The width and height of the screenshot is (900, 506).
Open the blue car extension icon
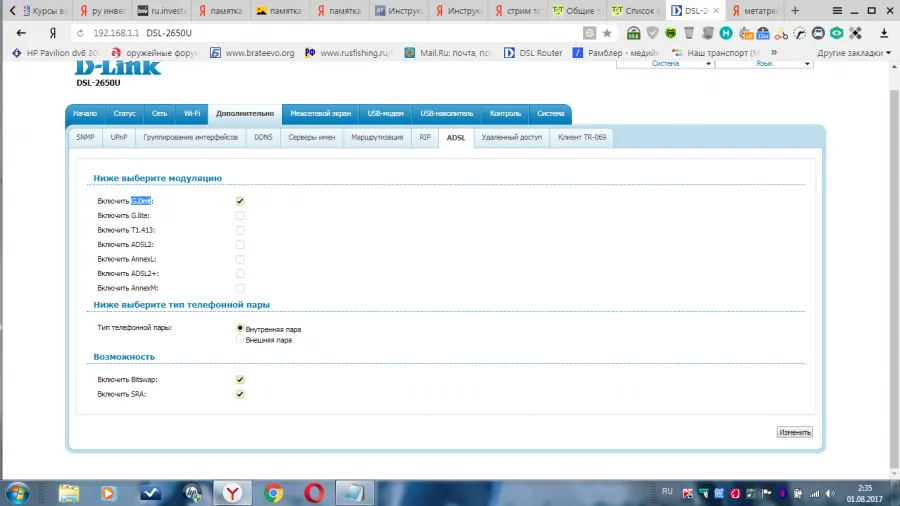818,33
